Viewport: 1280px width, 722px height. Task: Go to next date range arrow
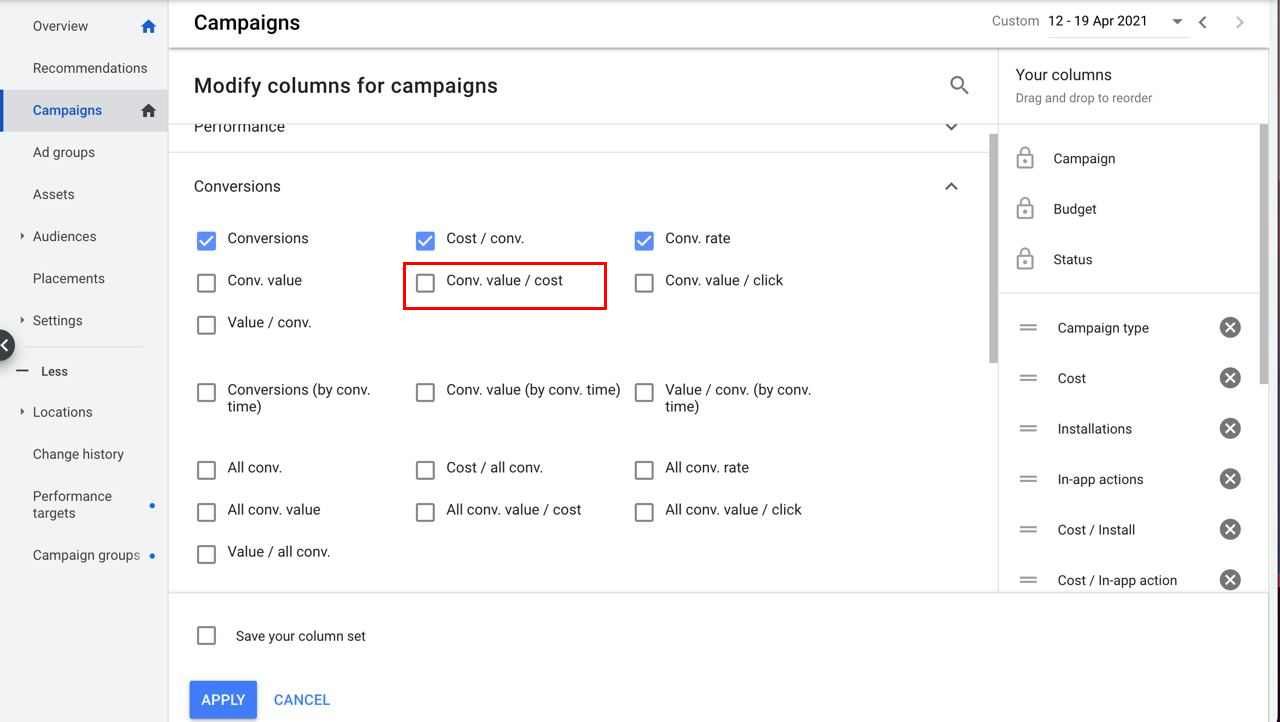point(1240,22)
